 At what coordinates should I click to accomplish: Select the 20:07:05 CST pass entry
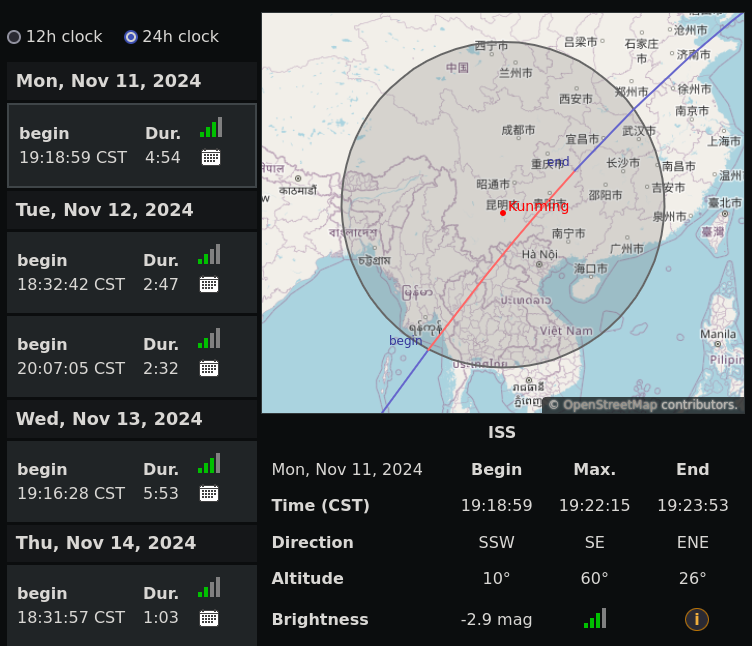(x=100, y=357)
